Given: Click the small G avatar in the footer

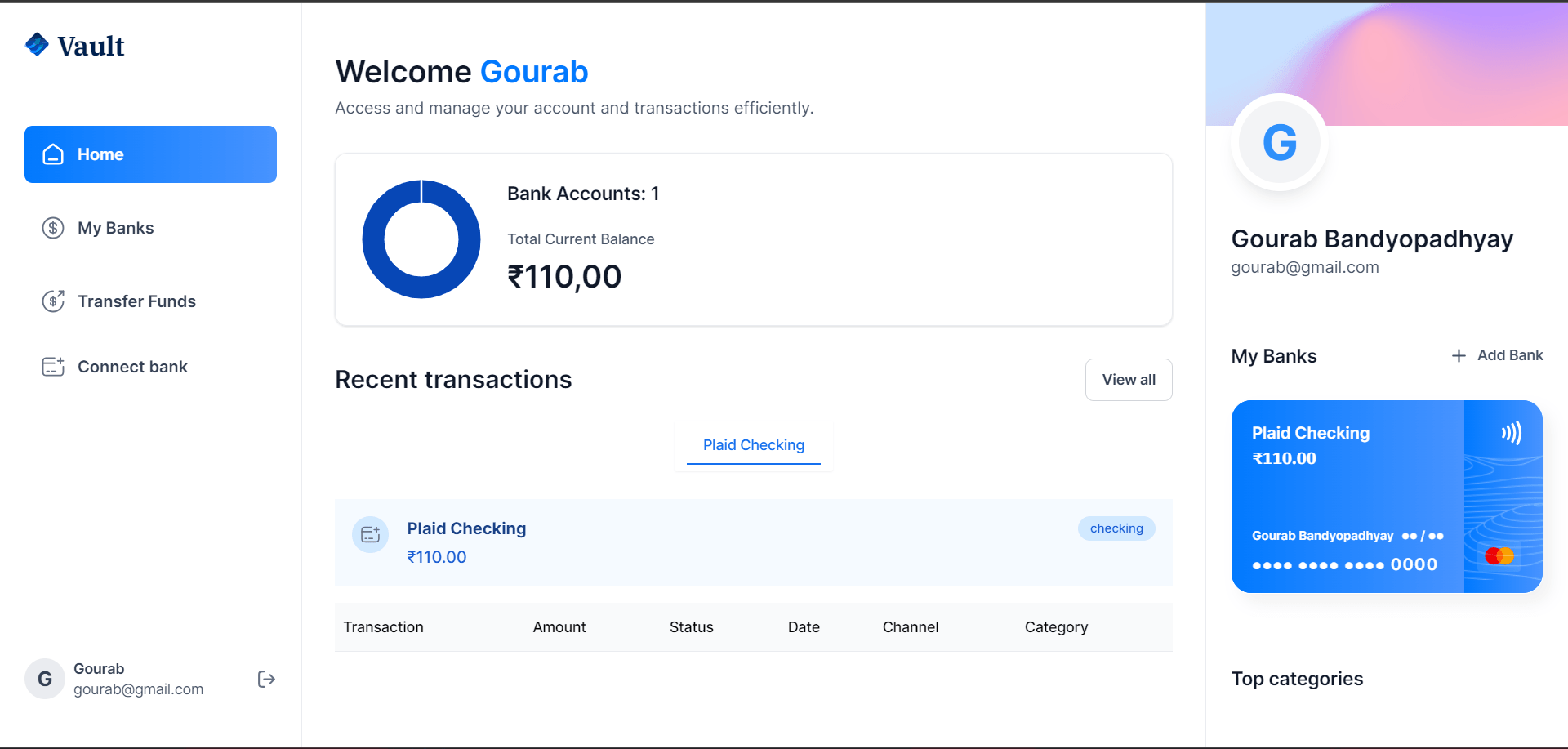Looking at the screenshot, I should [45, 679].
